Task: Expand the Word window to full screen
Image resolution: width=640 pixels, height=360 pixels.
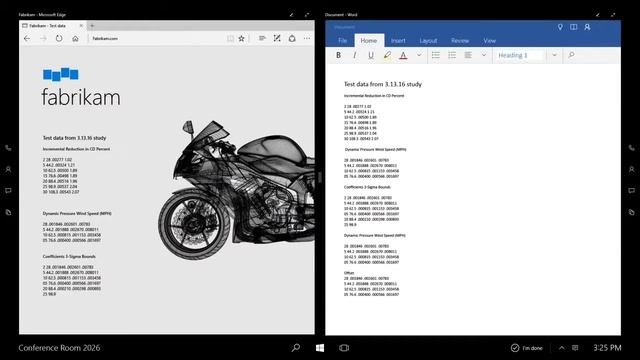Action: [613, 15]
